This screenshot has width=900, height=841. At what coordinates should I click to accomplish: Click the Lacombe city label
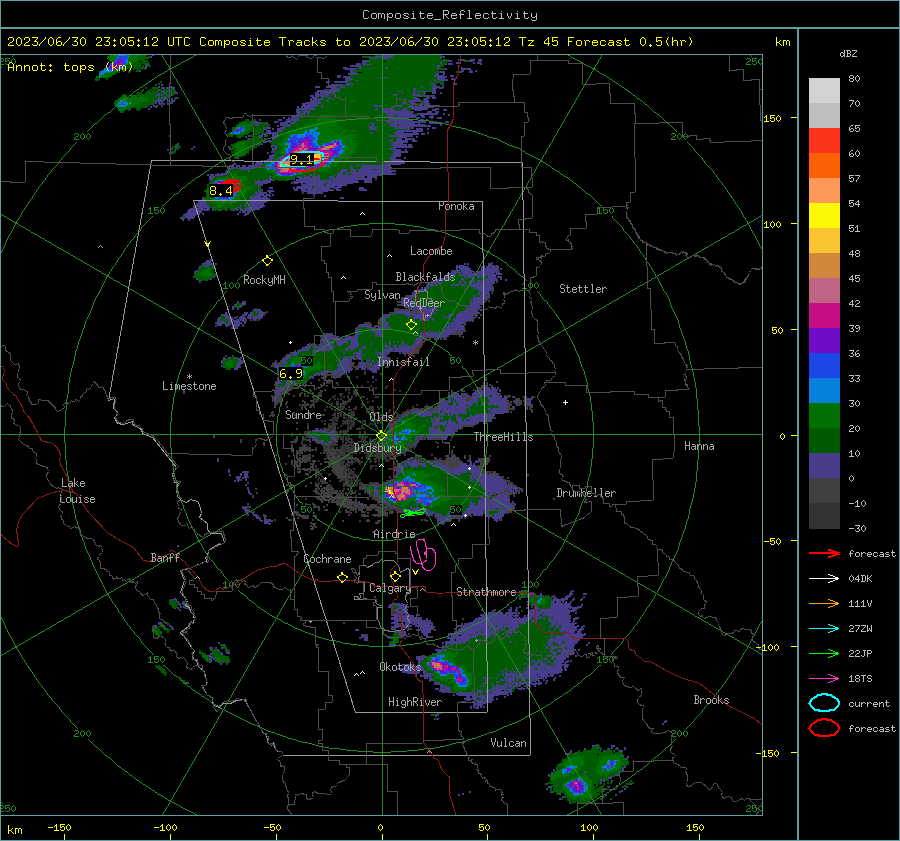(x=431, y=251)
